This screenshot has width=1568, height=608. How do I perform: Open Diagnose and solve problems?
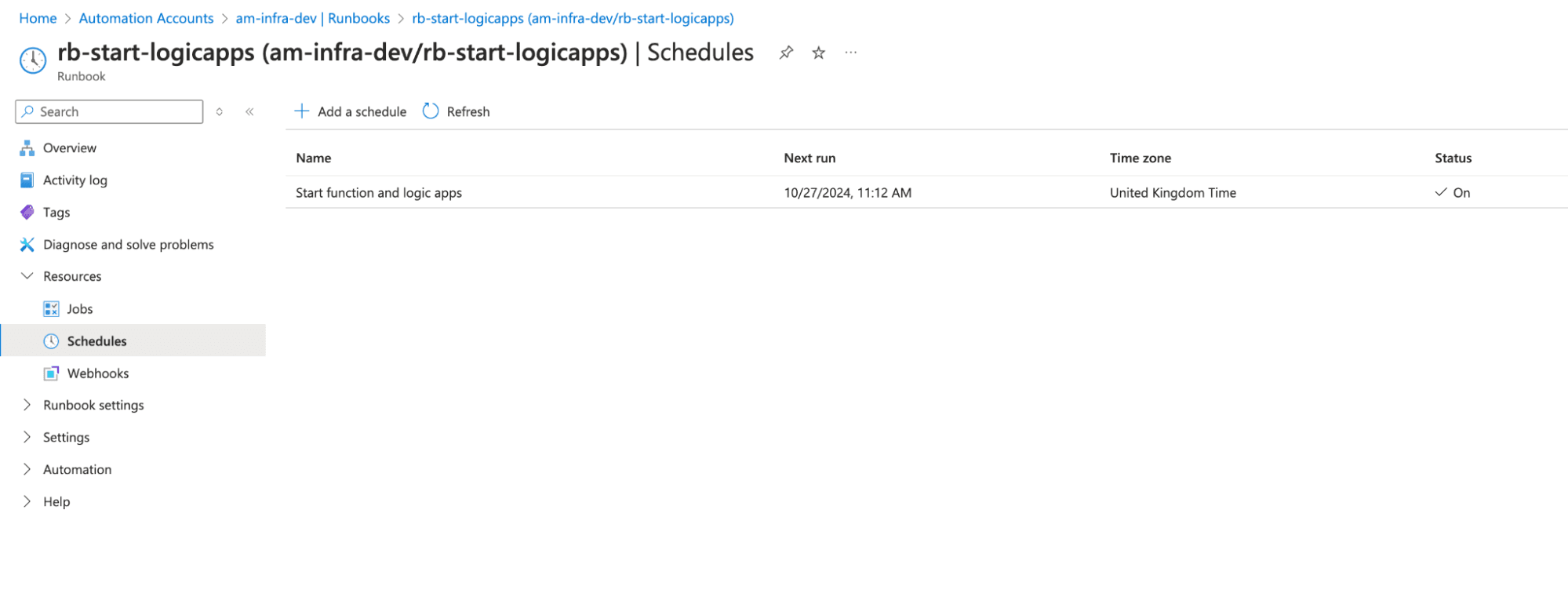click(x=128, y=245)
